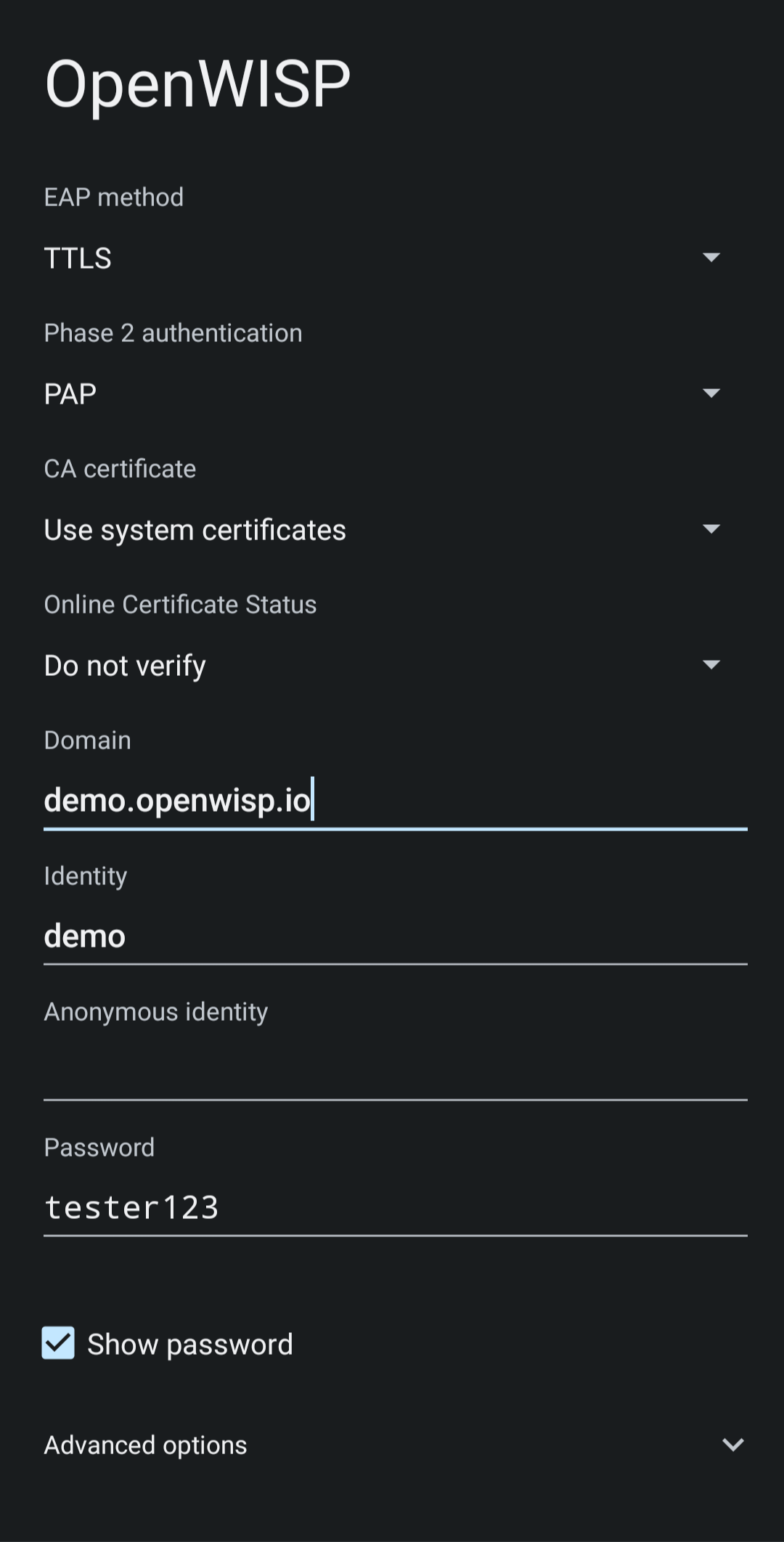Click the EAP method dropdown arrow
This screenshot has height=1542, width=784.
tap(712, 258)
